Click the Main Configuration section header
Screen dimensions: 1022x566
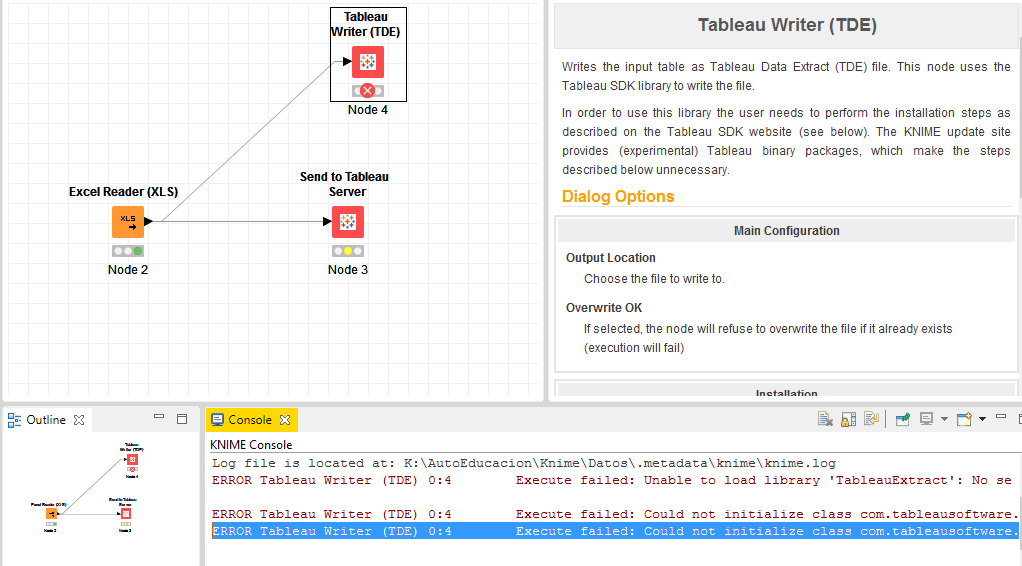coord(786,231)
